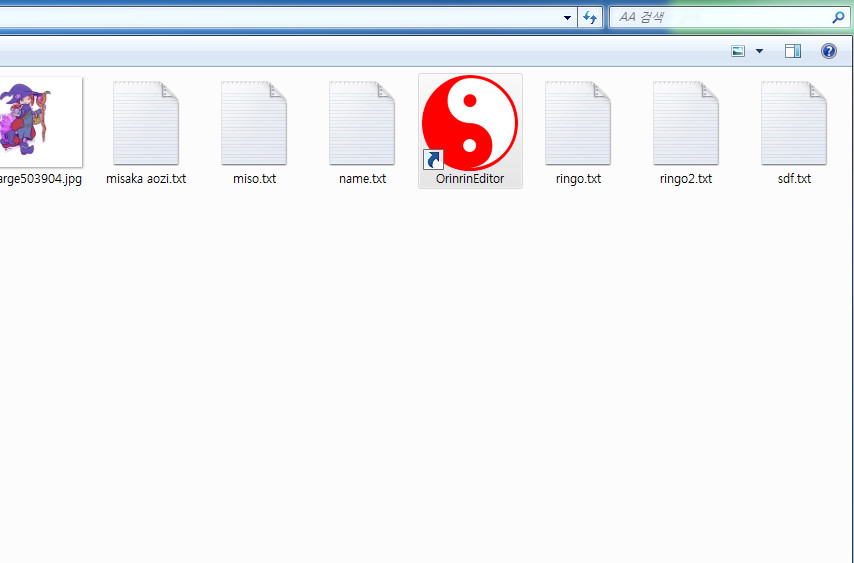The image size is (854, 563).
Task: Toggle the preview pane button
Action: (x=793, y=51)
